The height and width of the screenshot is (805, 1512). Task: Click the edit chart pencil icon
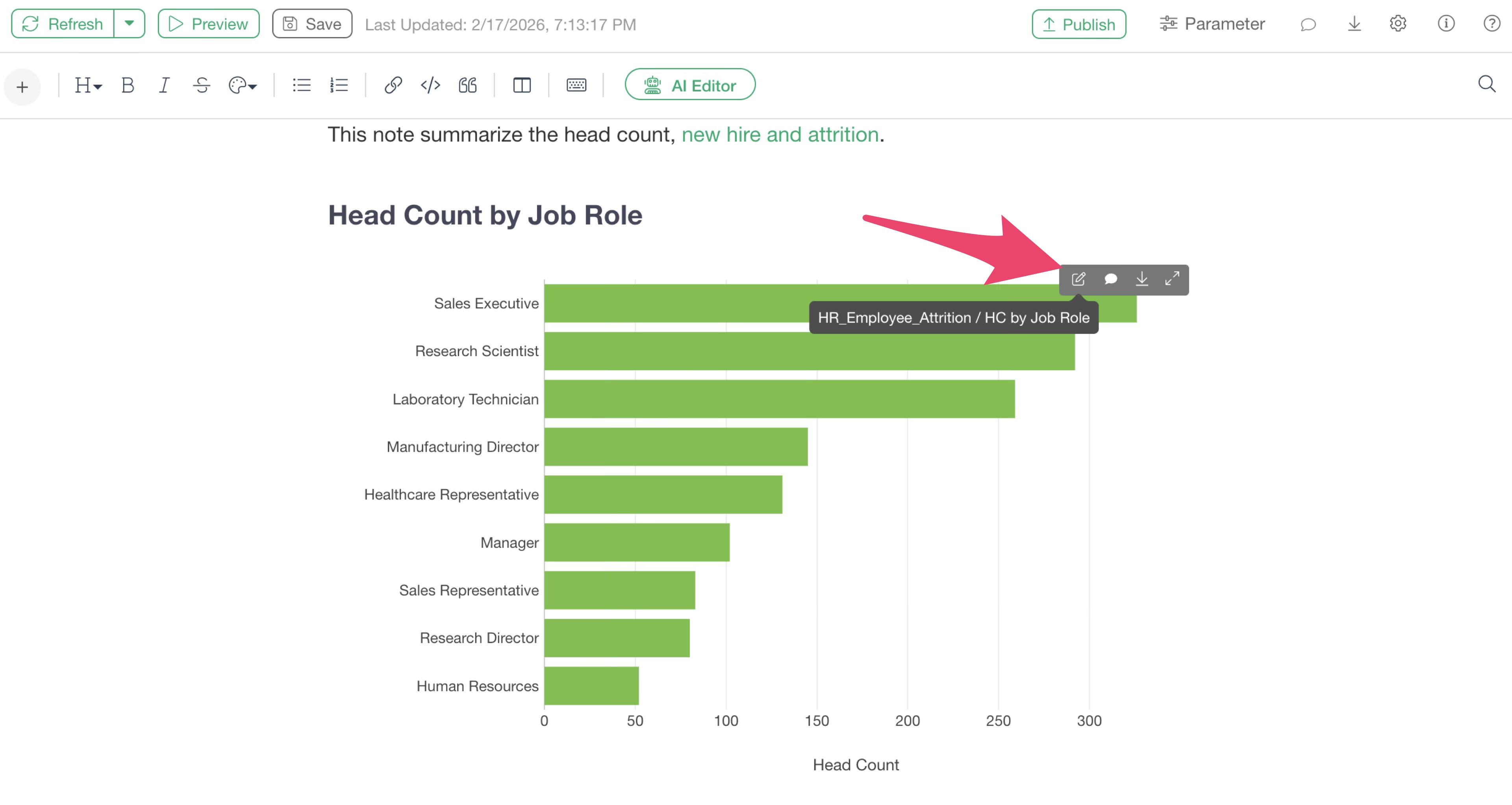(1078, 279)
